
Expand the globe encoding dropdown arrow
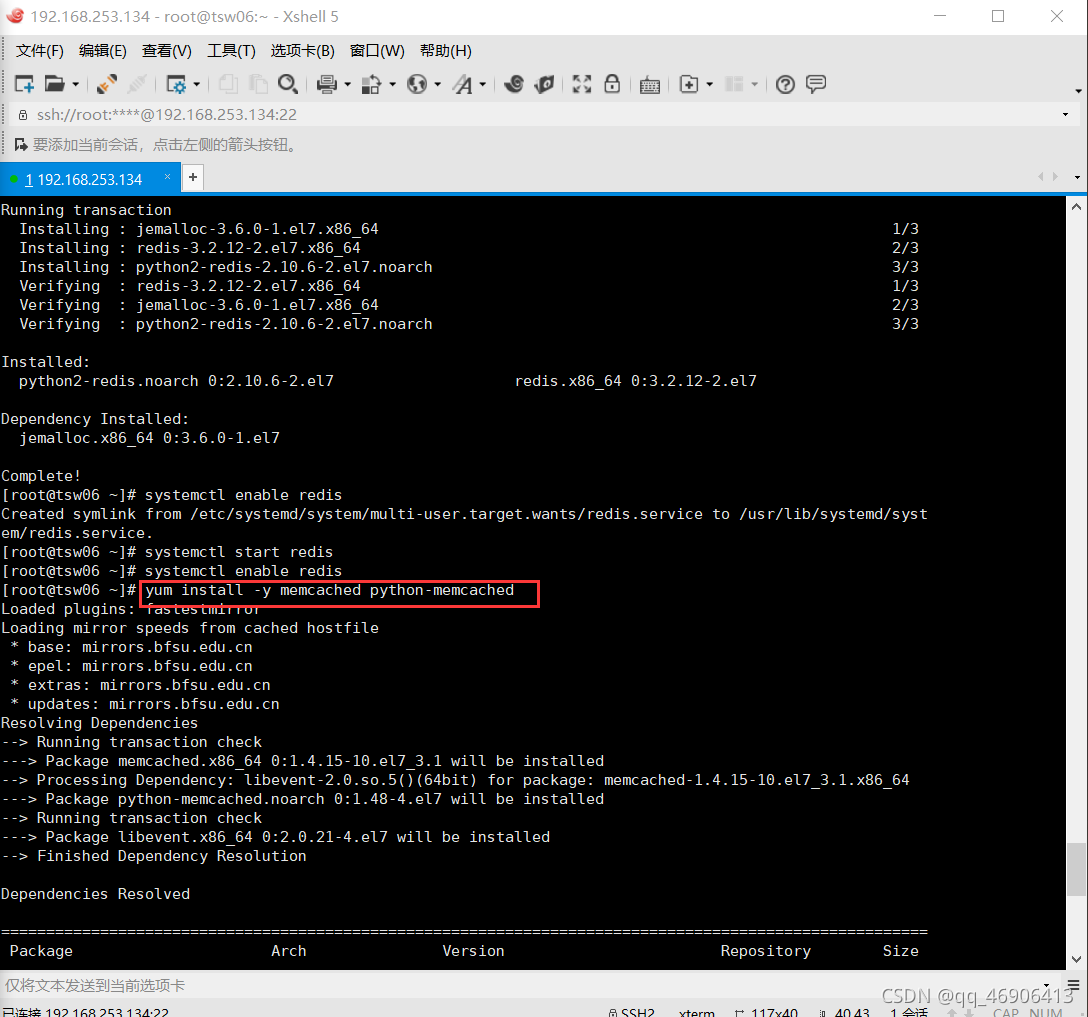click(438, 85)
